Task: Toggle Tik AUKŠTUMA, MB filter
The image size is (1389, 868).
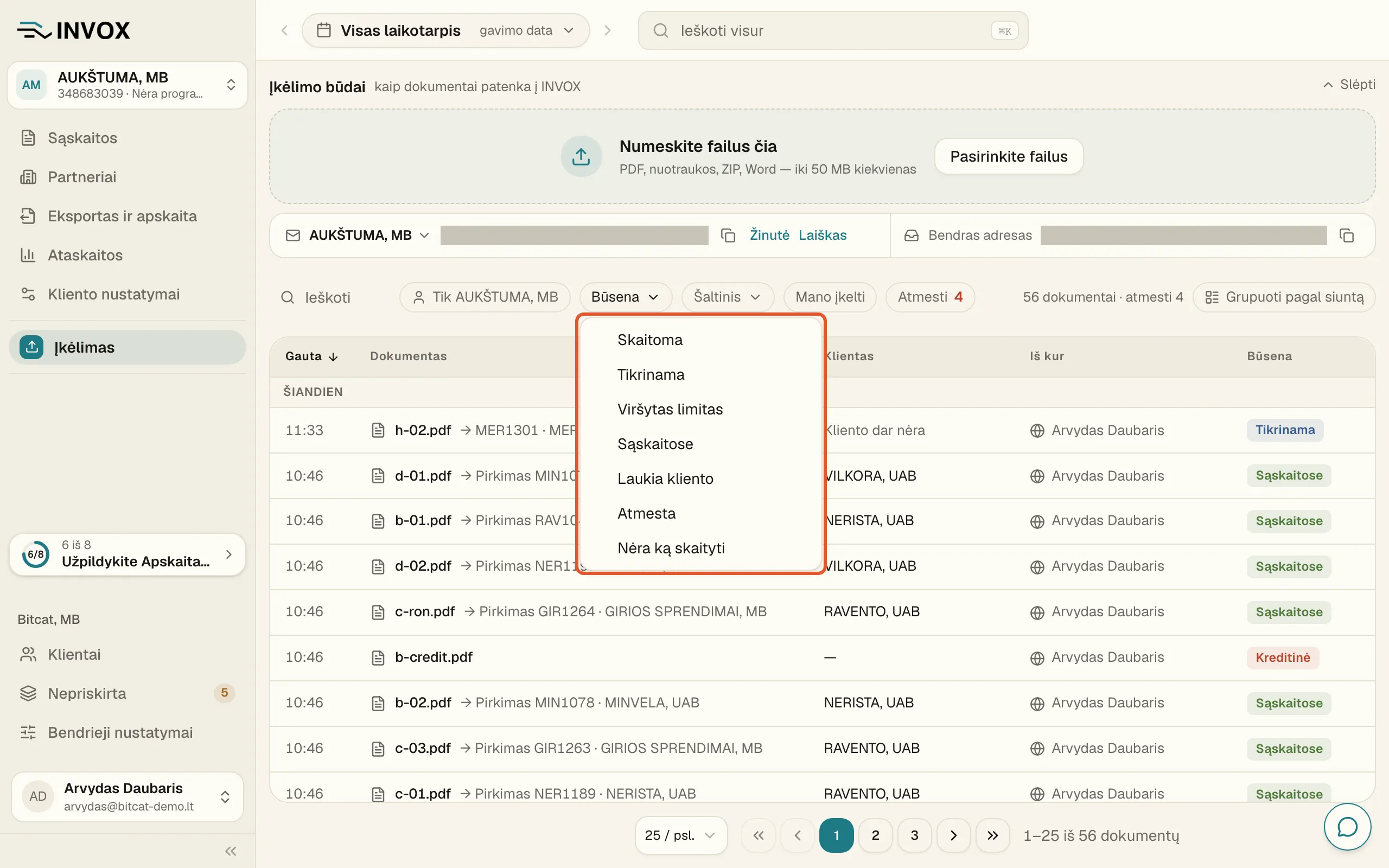Action: click(x=485, y=297)
